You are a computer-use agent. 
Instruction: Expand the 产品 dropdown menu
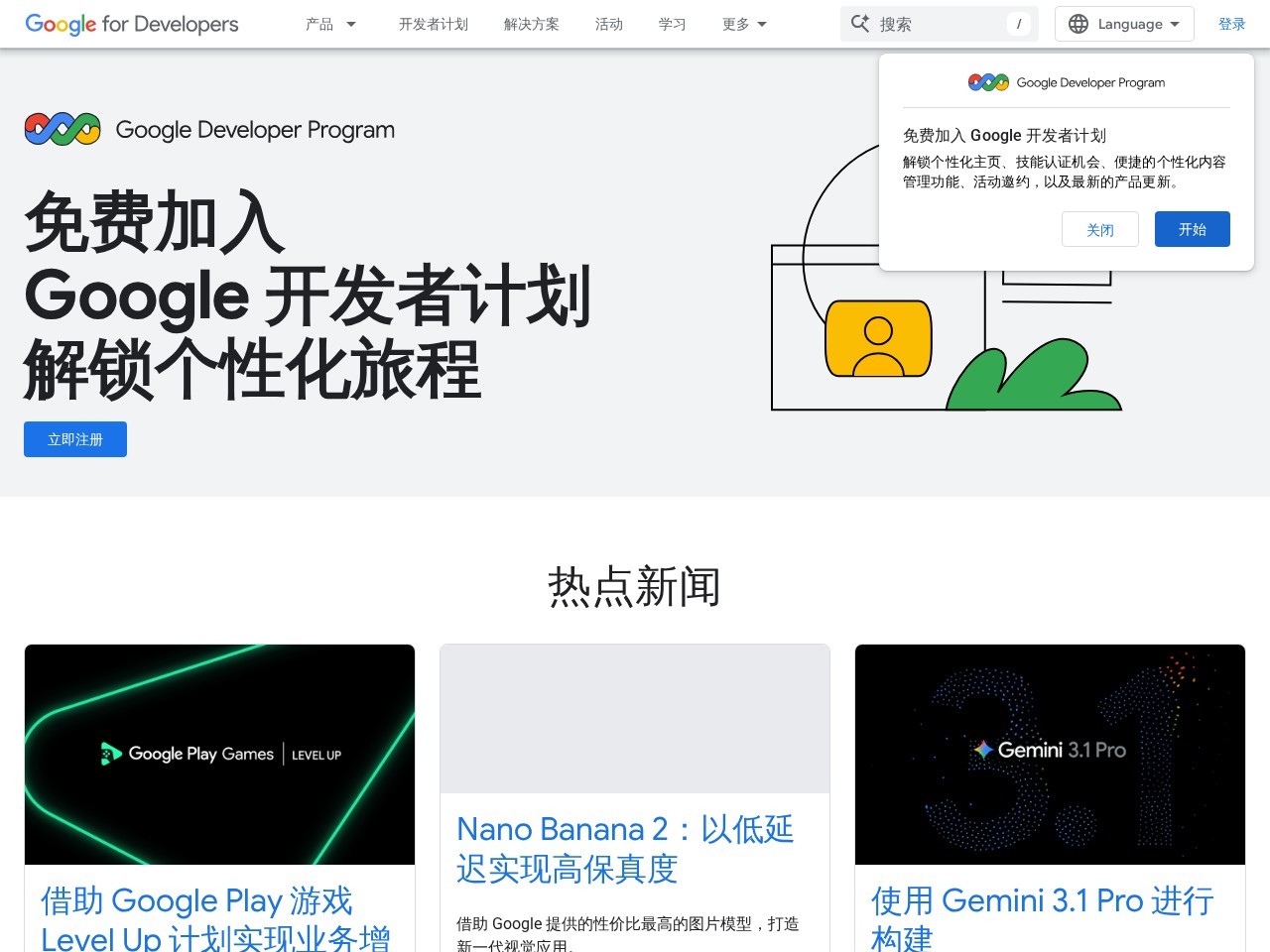[330, 24]
